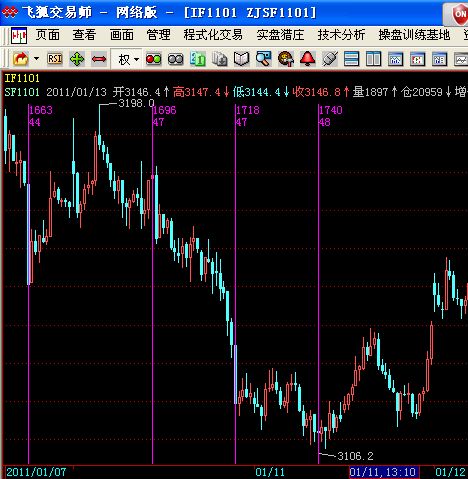
Task: Click the red alarm bell icon
Action: pos(307,59)
